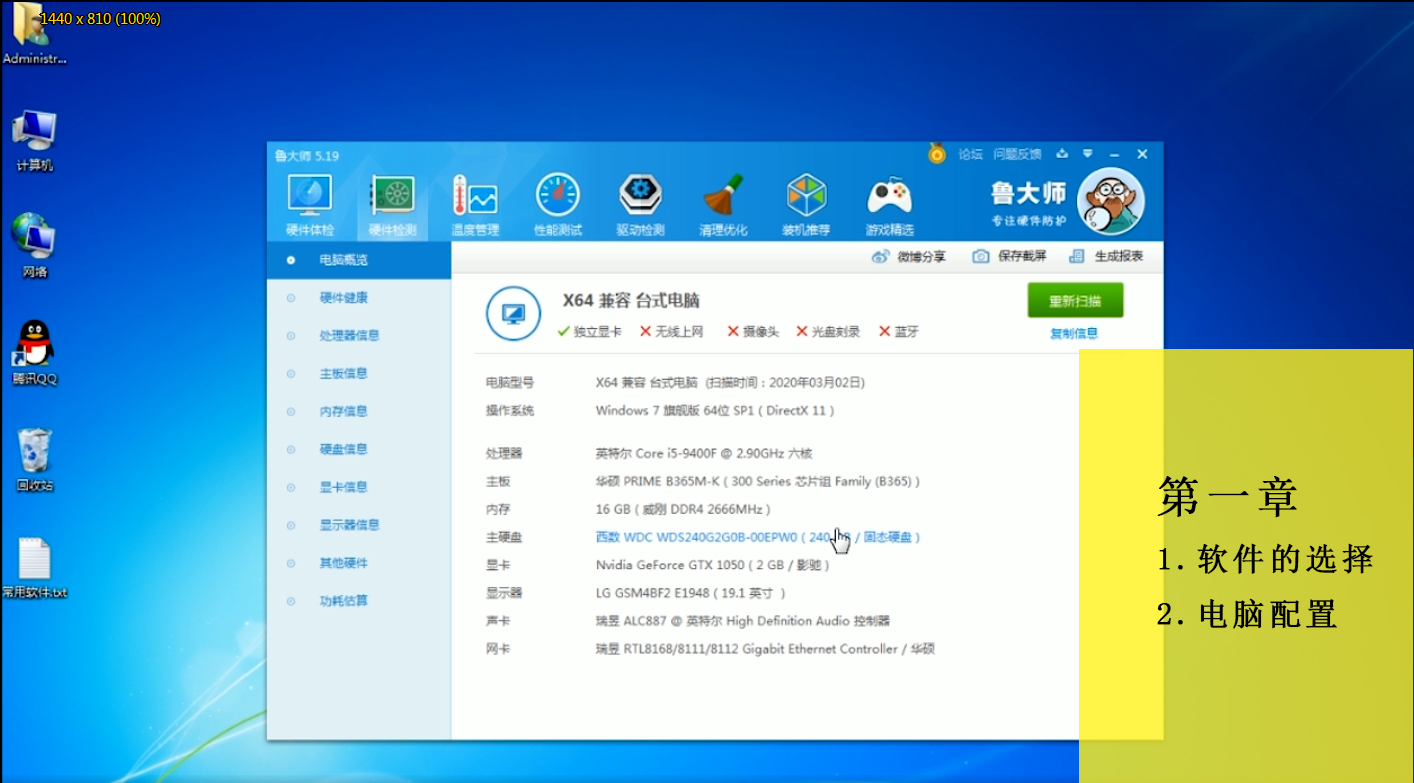Click OS value Windows 7 旗舰版 64位
The height and width of the screenshot is (783, 1414).
click(x=715, y=411)
